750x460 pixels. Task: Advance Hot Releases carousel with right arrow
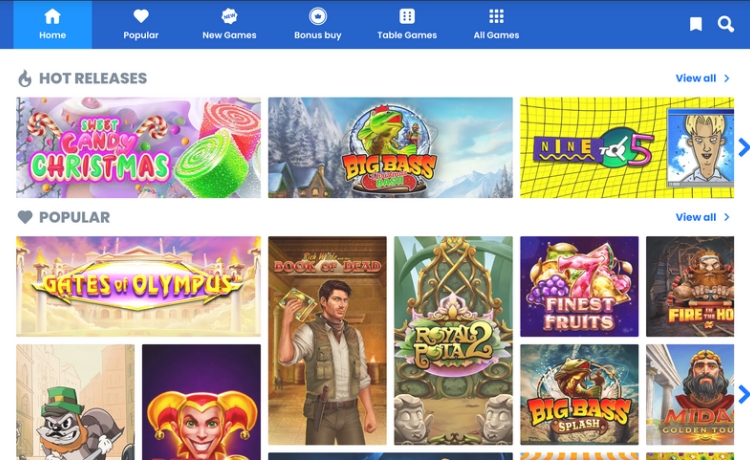click(744, 147)
